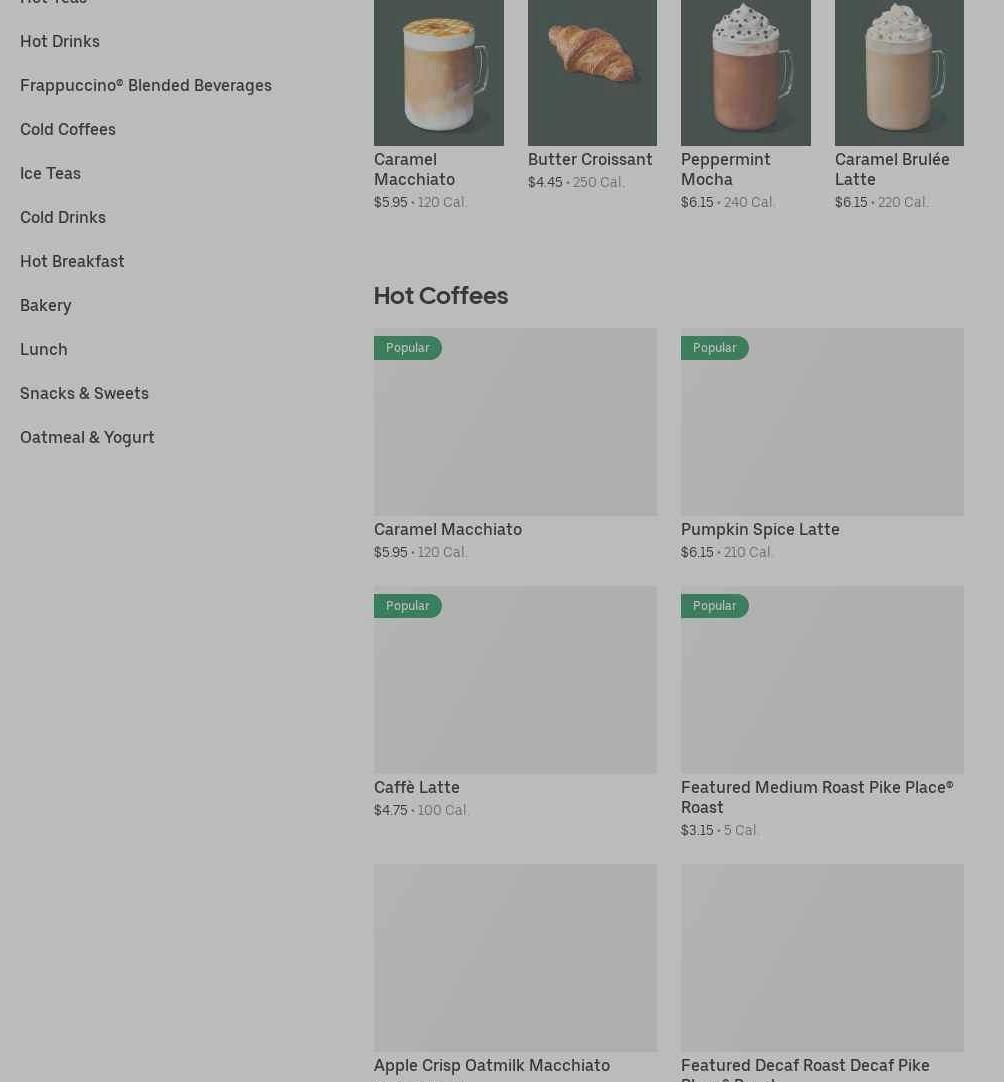Click Popular badge on Caffè Latte card
The width and height of the screenshot is (1004, 1082).
click(407, 606)
